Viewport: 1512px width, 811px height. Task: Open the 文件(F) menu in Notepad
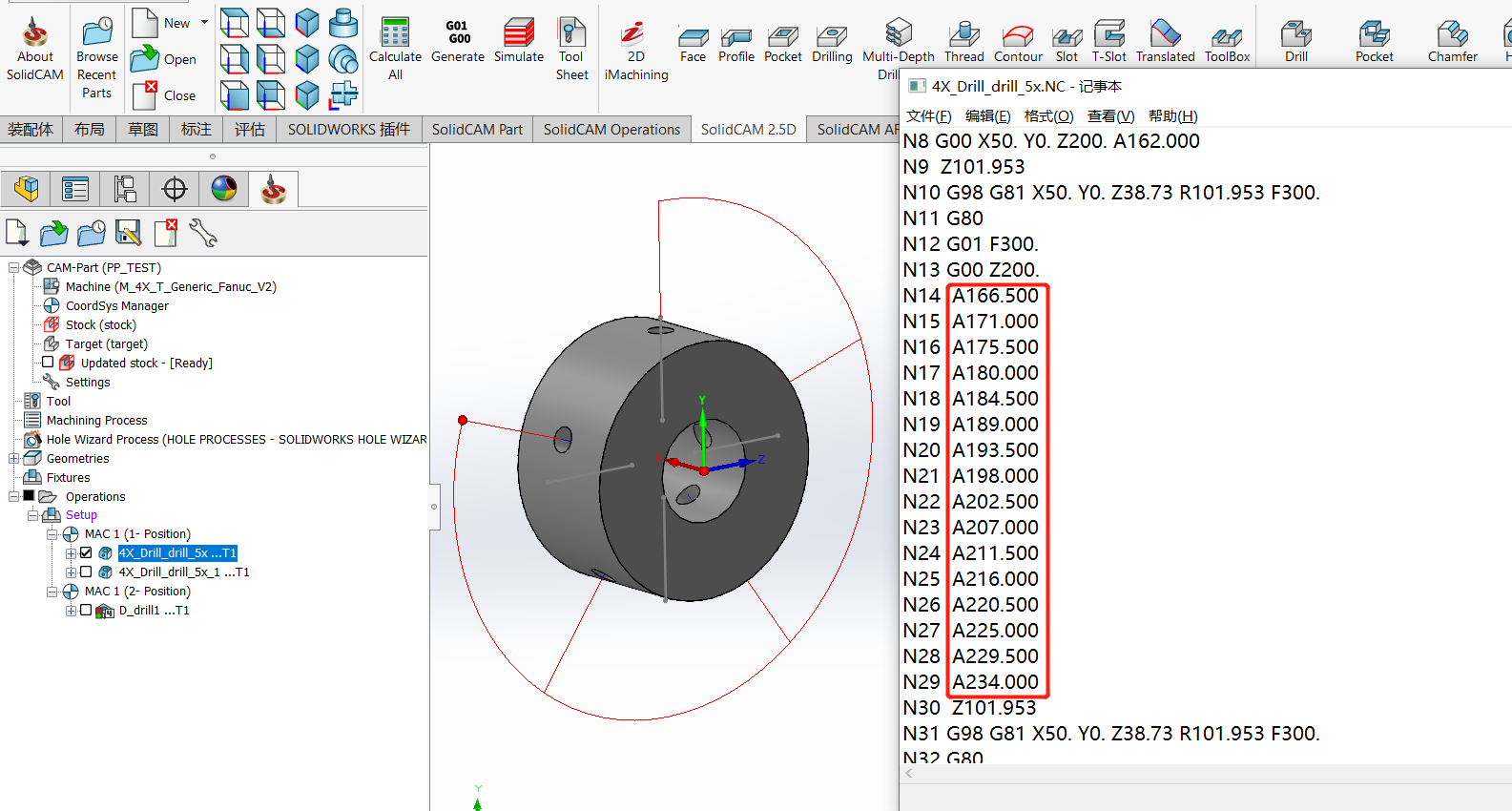click(x=928, y=115)
